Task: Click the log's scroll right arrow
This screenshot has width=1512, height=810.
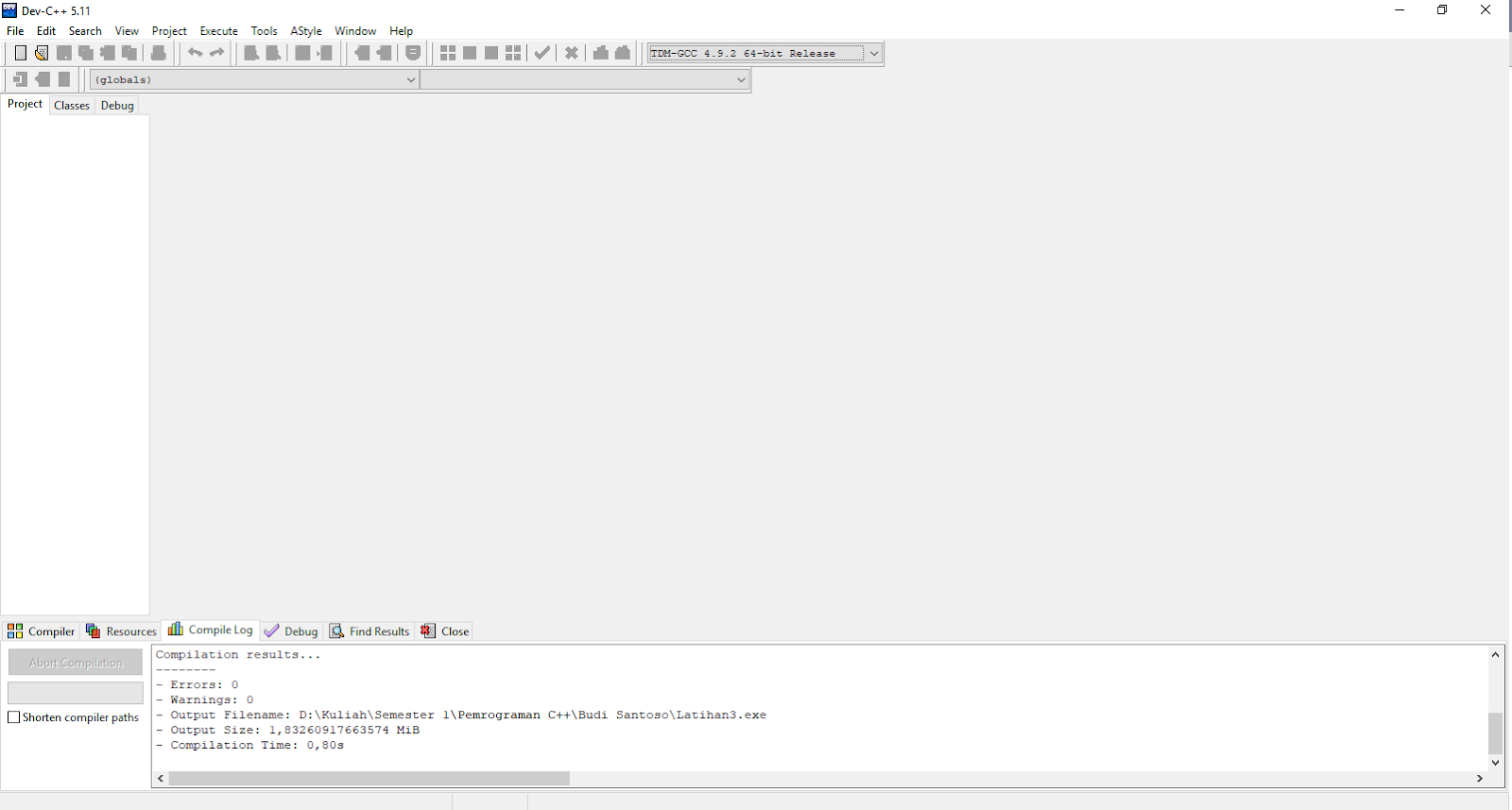Action: pyautogui.click(x=1480, y=778)
